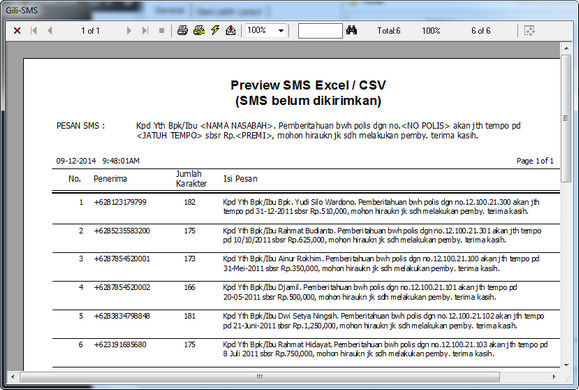Click phone number +6287854520002
579x390 pixels.
click(x=122, y=287)
